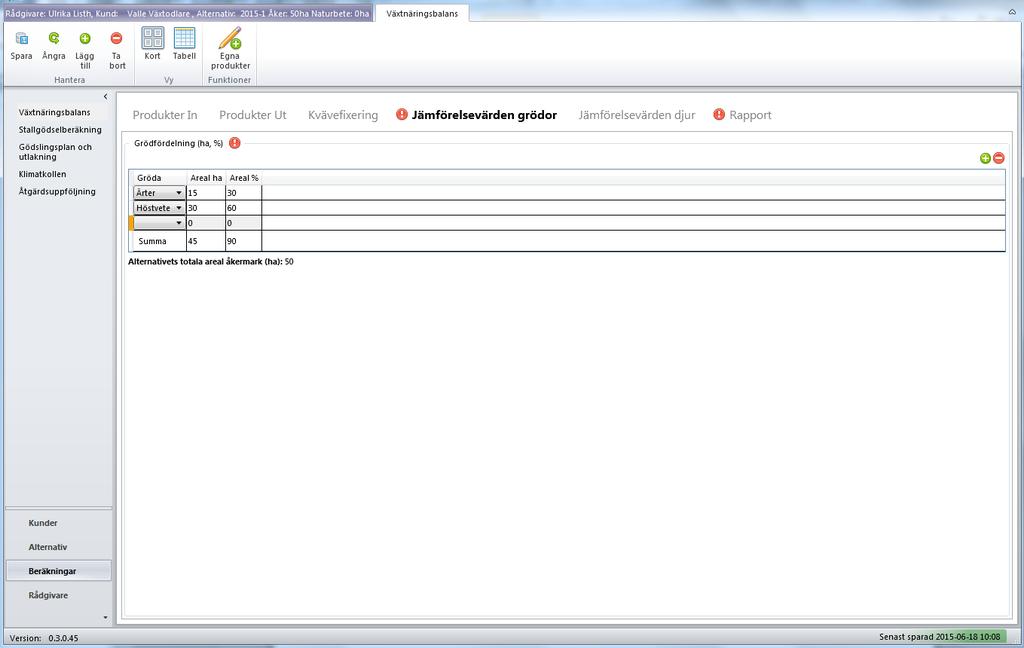Select the customer info title tab
This screenshot has height=648, width=1024.
(187, 13)
